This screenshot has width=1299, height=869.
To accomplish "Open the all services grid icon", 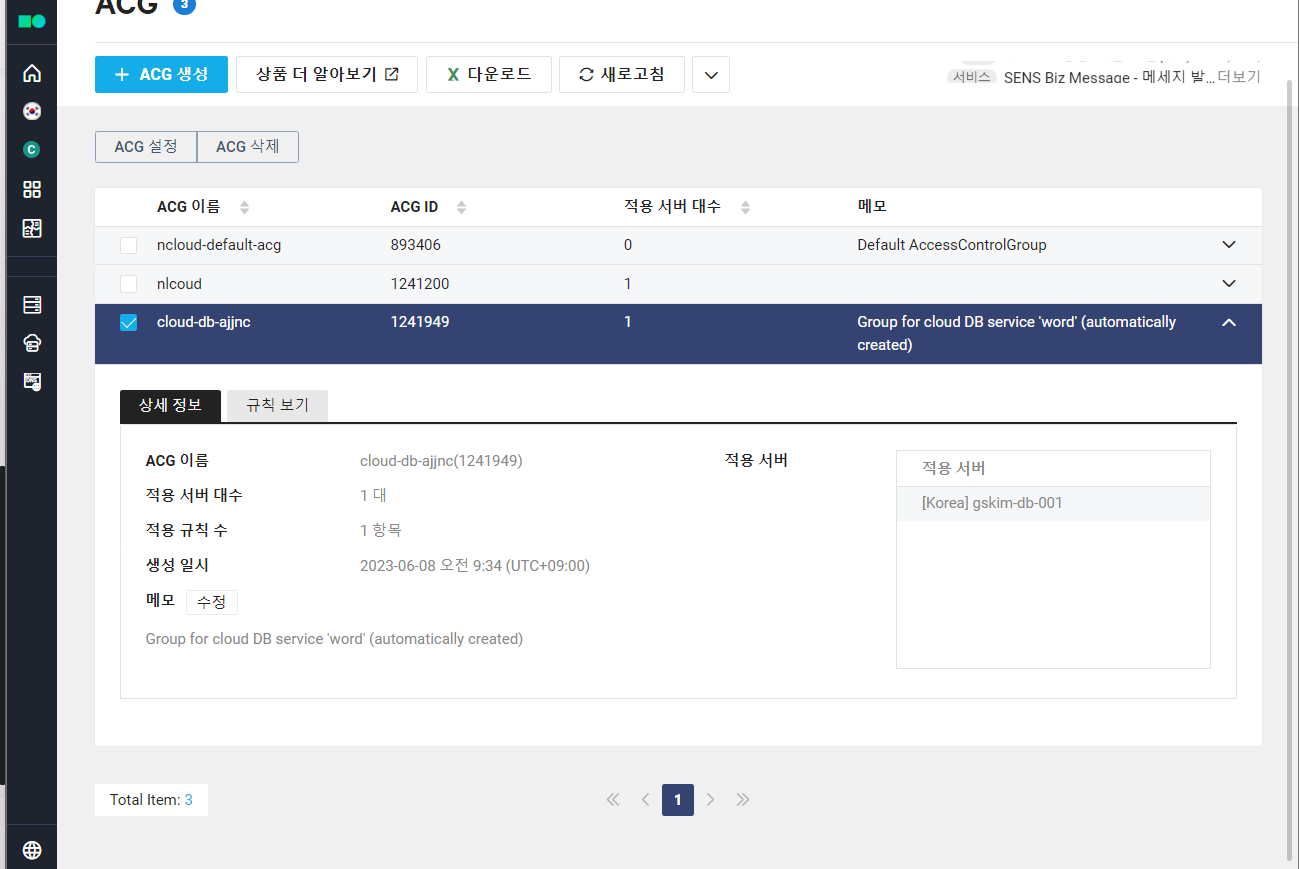I will tap(32, 189).
